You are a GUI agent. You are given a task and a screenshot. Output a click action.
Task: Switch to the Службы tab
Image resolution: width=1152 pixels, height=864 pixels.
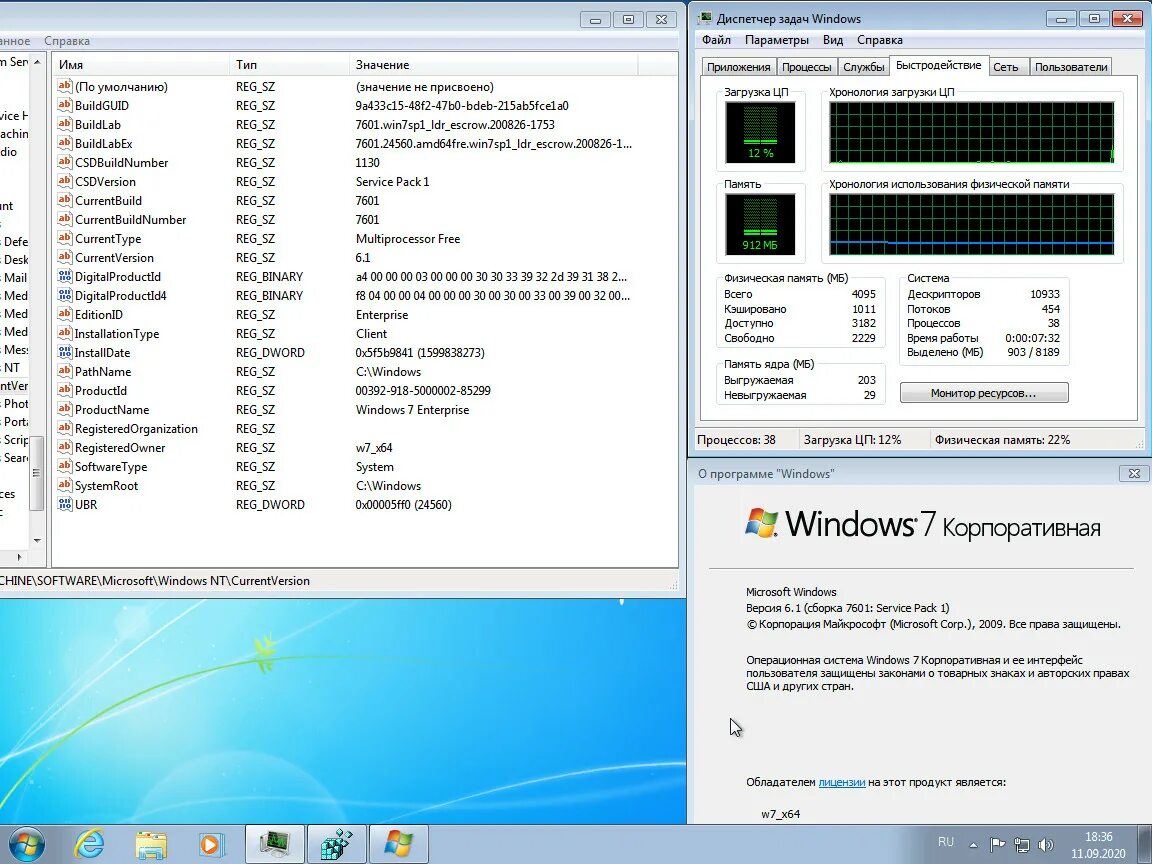coord(863,67)
